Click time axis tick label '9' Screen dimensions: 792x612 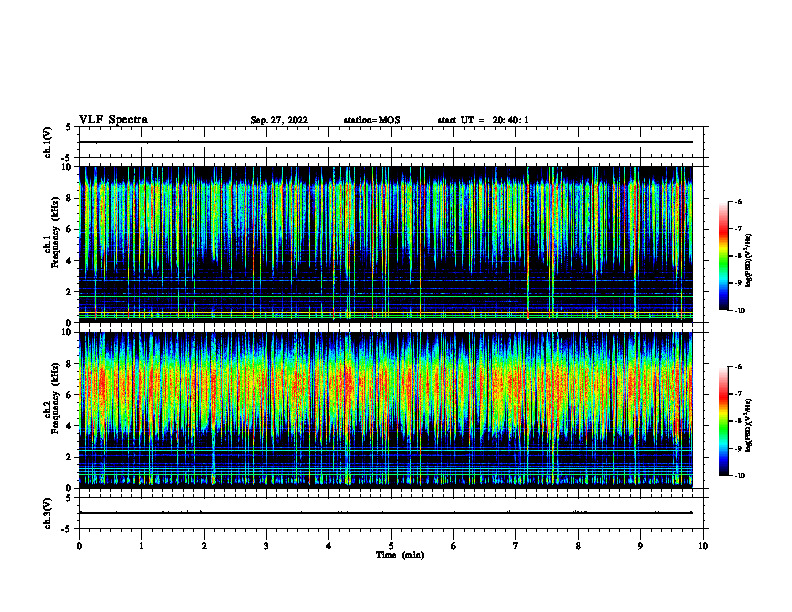(640, 546)
